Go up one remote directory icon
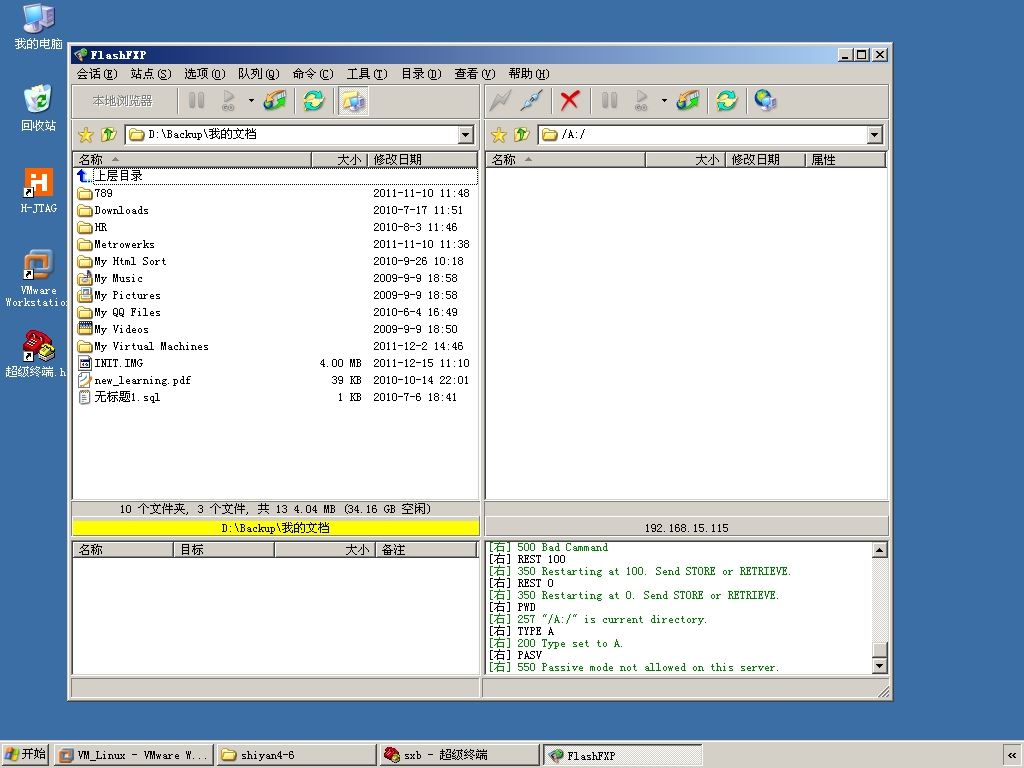This screenshot has height=768, width=1024. pos(521,135)
